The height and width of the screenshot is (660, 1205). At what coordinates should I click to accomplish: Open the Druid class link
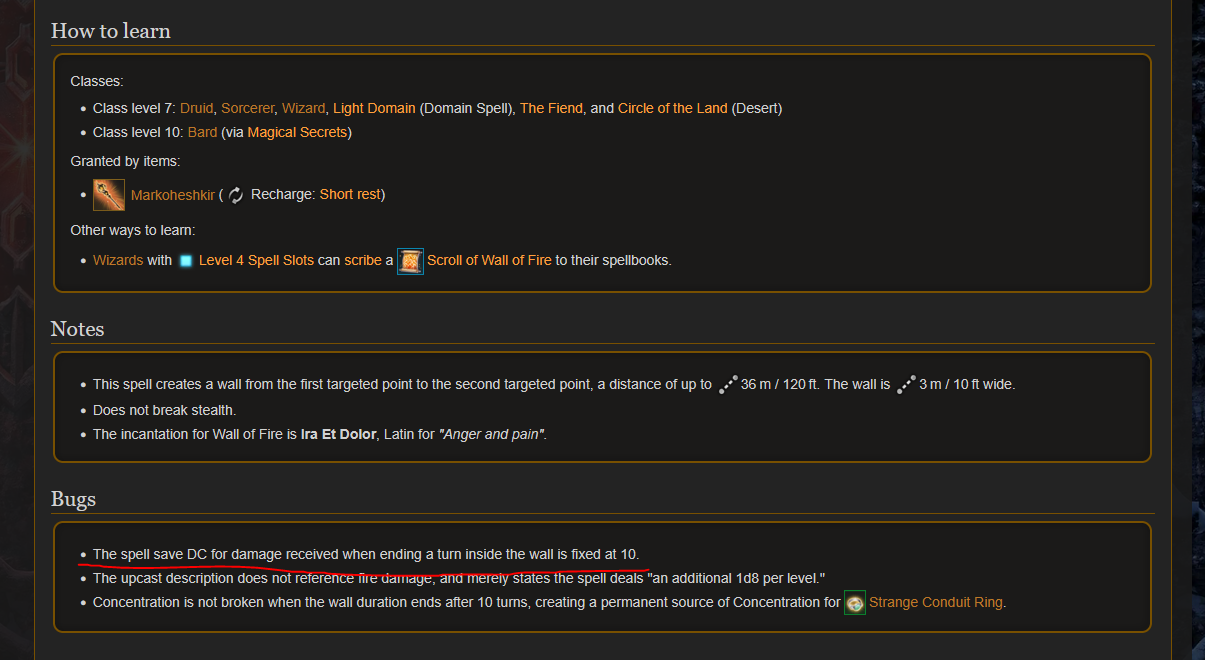point(196,108)
